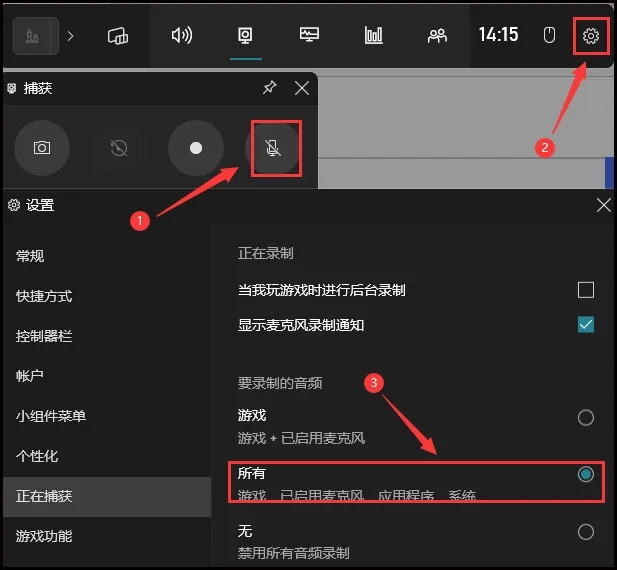Pin the Capture widget
617x570 pixels.
pyautogui.click(x=270, y=87)
